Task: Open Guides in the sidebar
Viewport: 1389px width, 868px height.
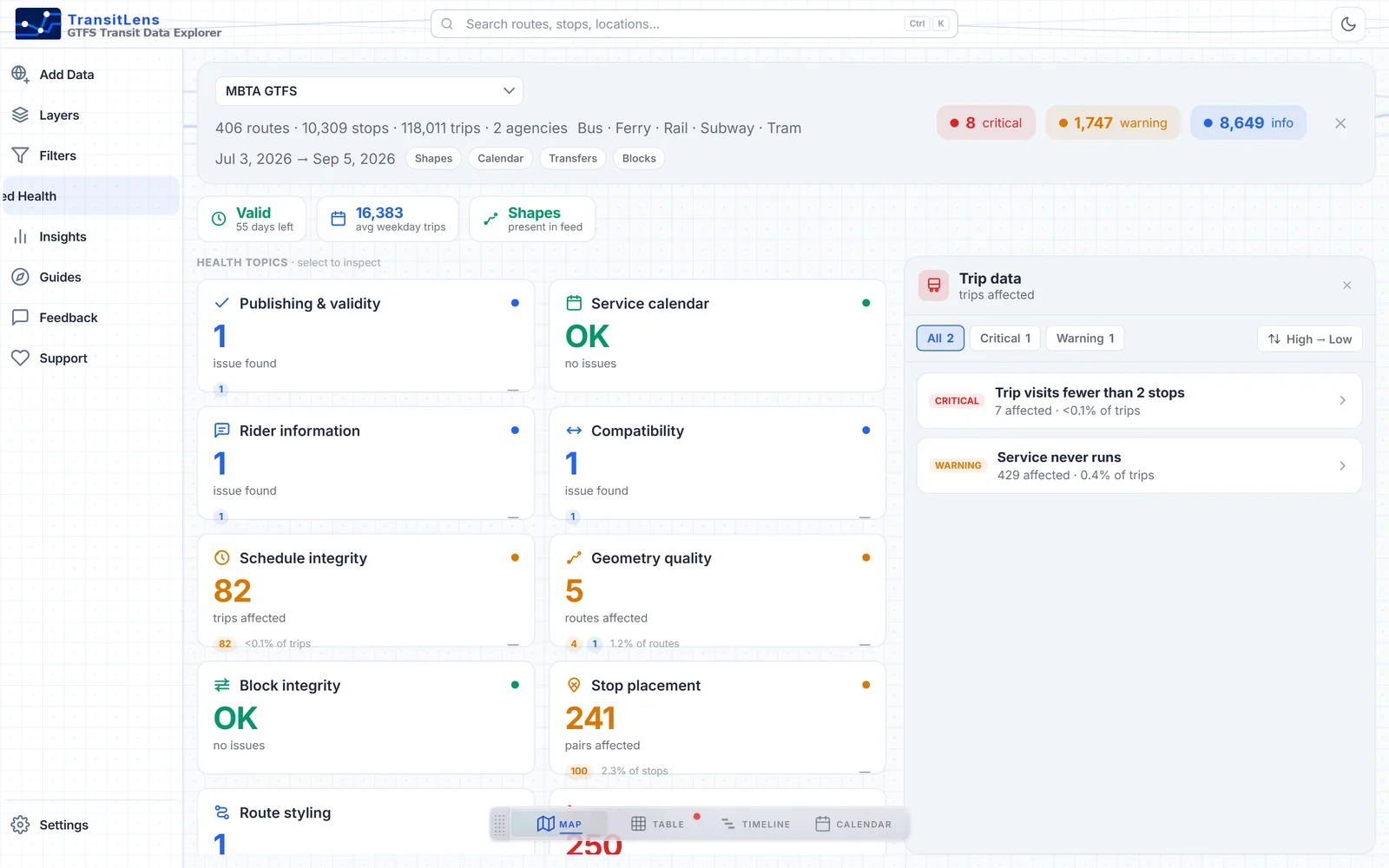Action: pos(90,277)
